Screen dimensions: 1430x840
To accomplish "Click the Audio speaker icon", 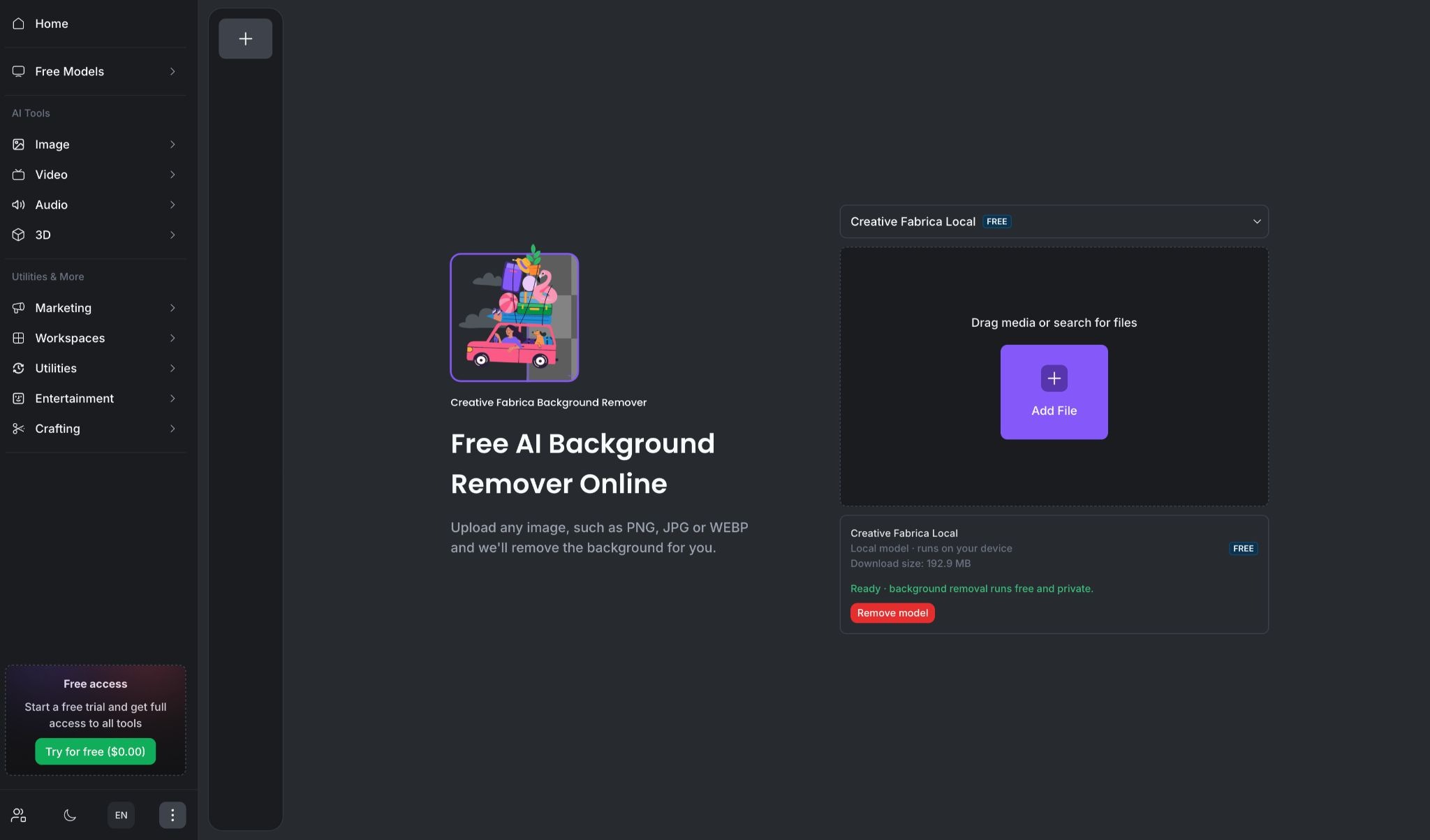I will (x=19, y=205).
